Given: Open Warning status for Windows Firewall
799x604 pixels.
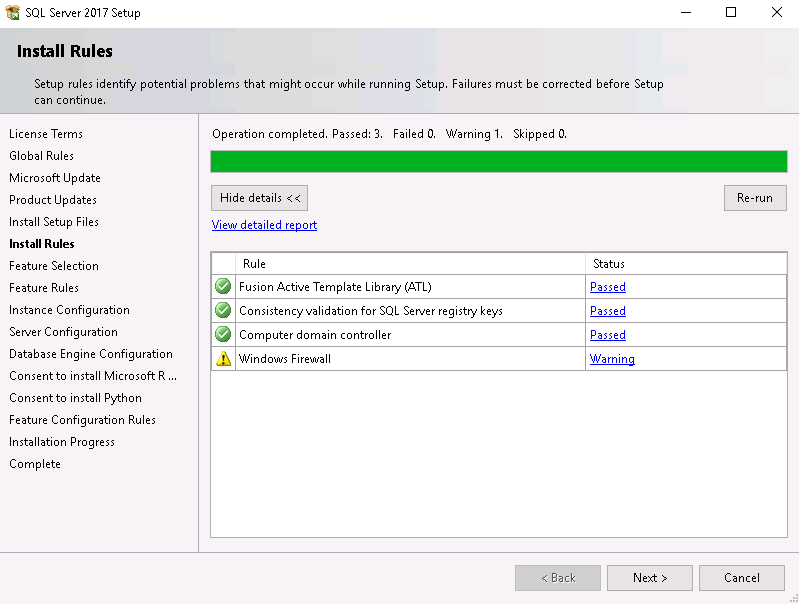Looking at the screenshot, I should pos(612,359).
